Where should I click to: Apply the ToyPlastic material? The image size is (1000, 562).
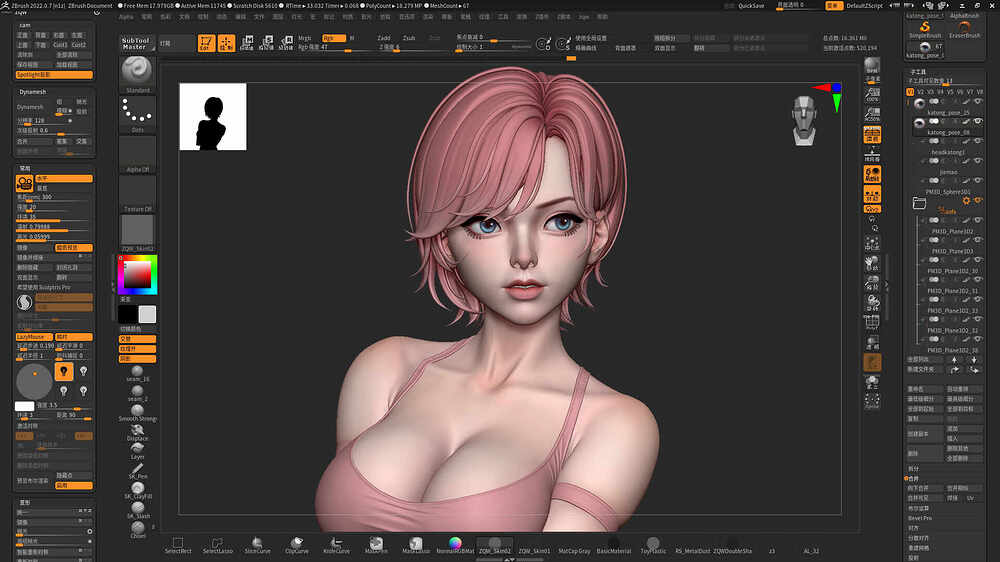(653, 545)
